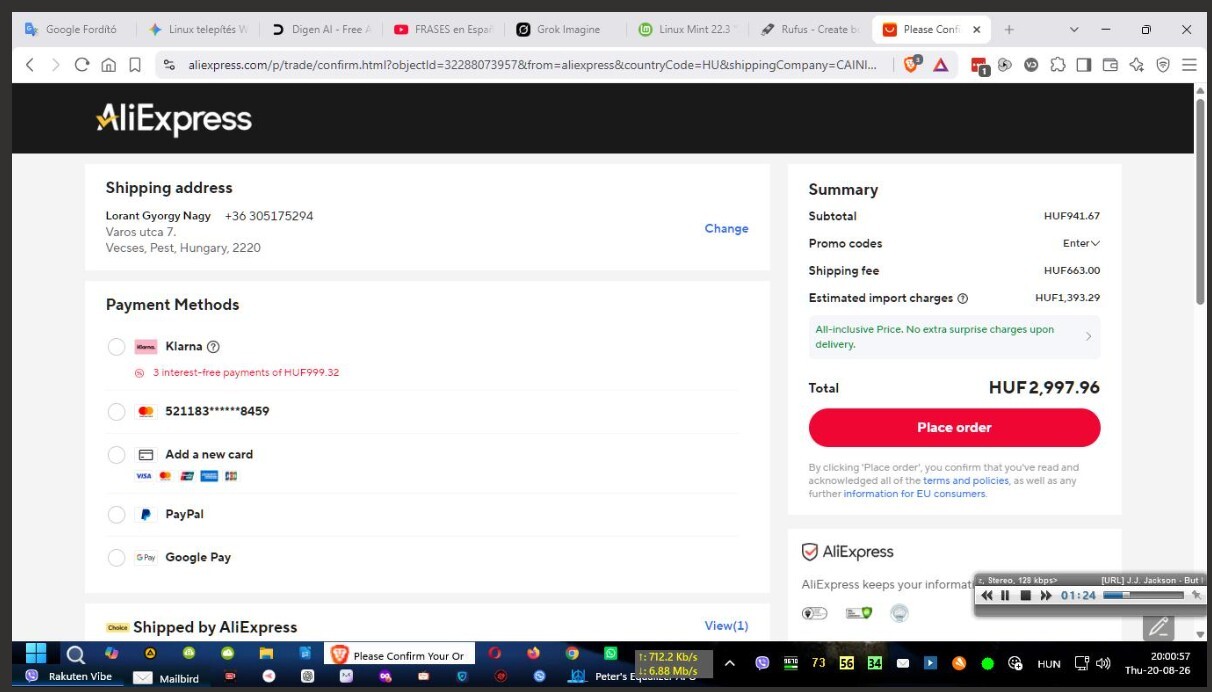Screen dimensions: 1212x692
Task: Switch to FRASES en Español tab
Action: point(444,30)
